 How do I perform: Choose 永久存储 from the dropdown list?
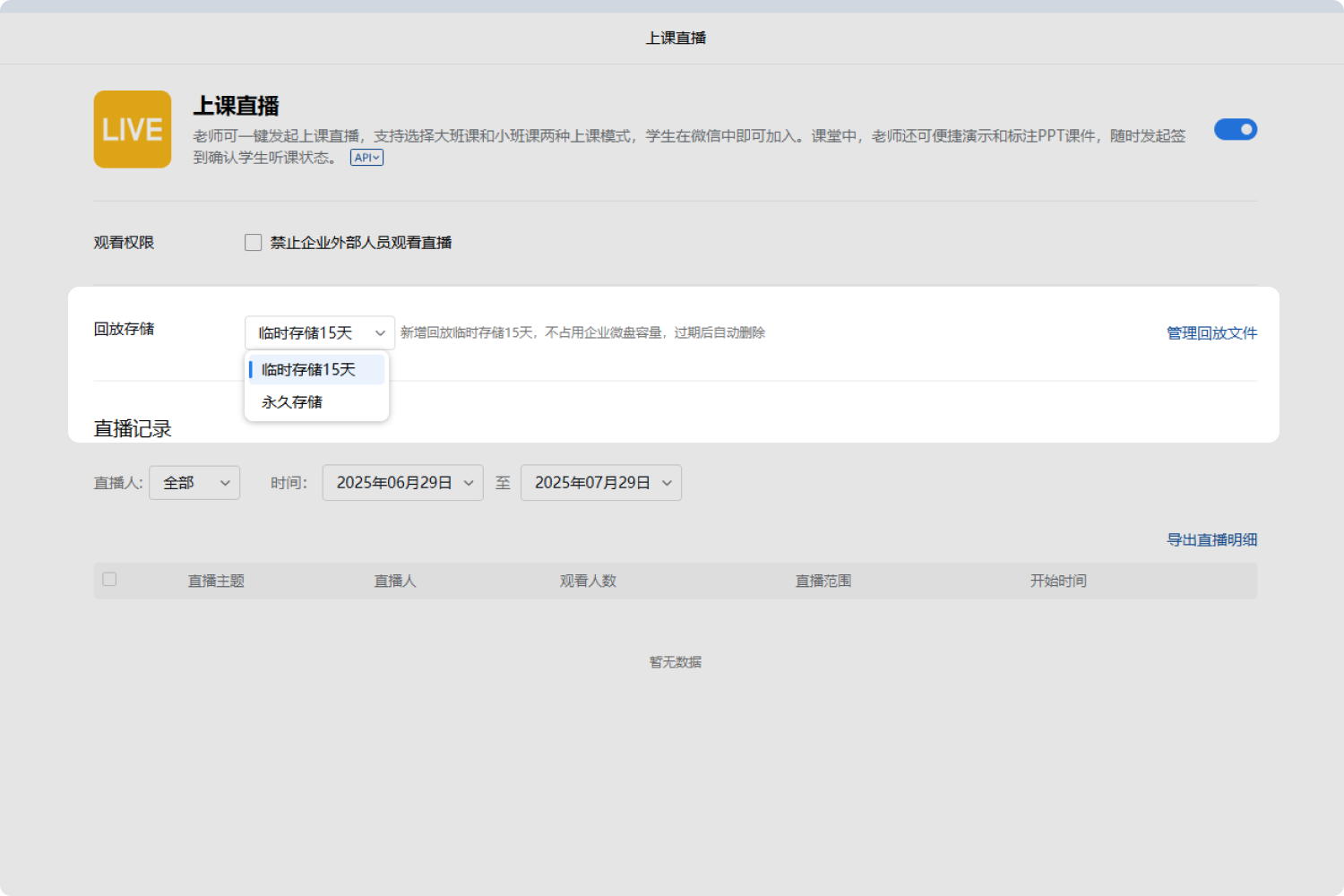[x=316, y=402]
